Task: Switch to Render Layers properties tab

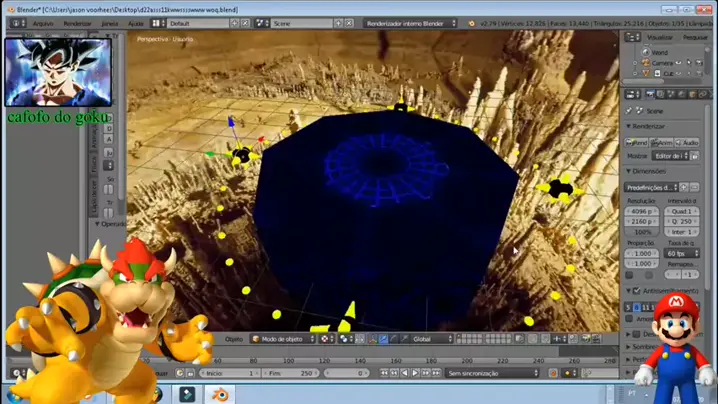Action: [660, 94]
